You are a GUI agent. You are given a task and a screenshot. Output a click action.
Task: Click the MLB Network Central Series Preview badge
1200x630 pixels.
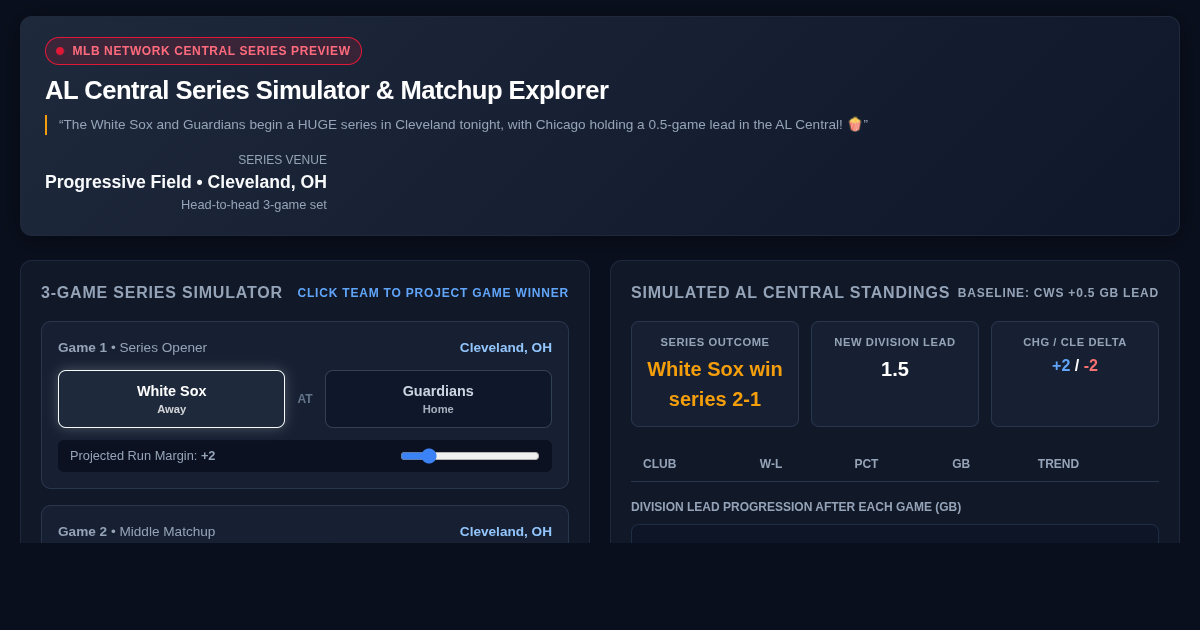pyautogui.click(x=203, y=51)
